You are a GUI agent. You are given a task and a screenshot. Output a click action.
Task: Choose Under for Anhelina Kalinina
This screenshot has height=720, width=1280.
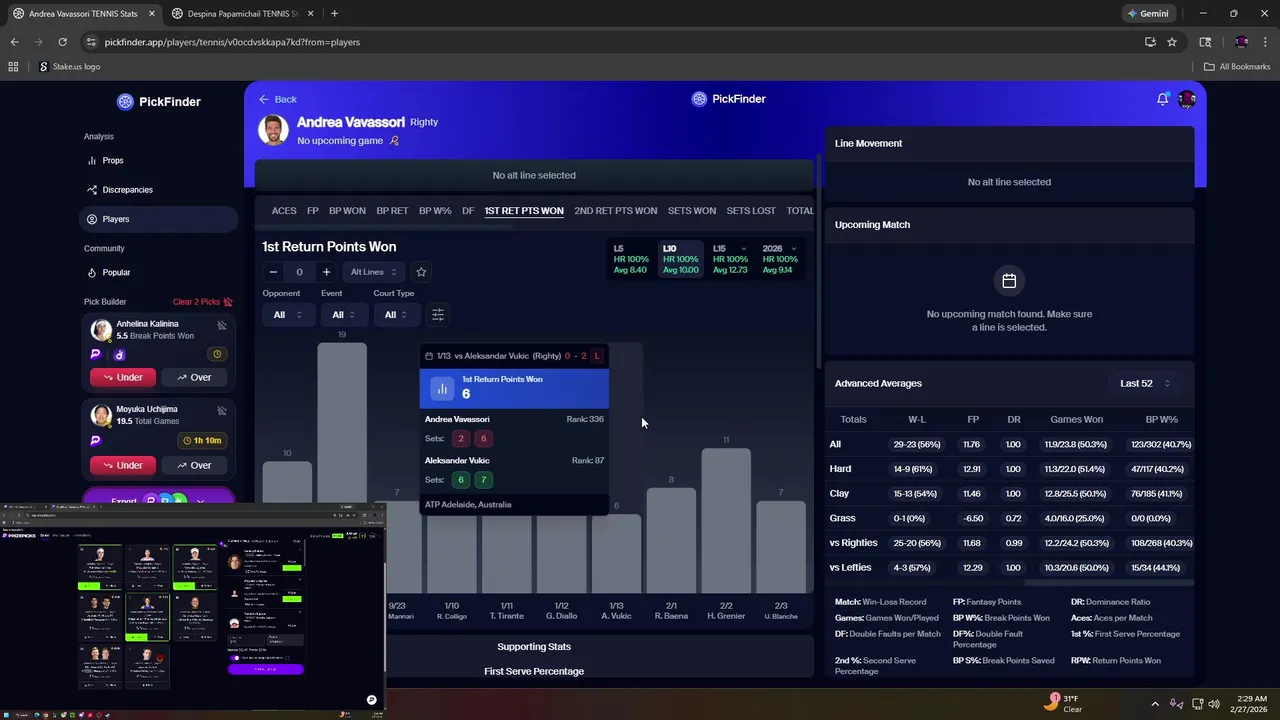pyautogui.click(x=122, y=378)
